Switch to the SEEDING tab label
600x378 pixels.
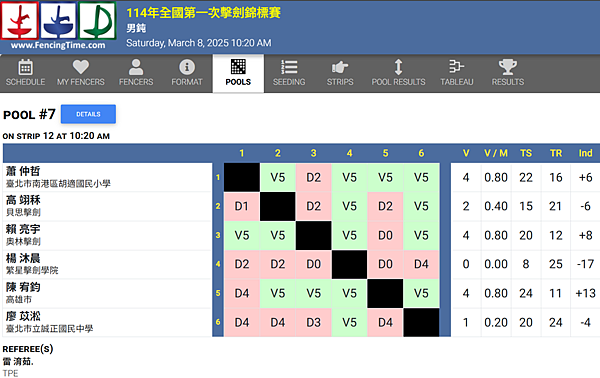pyautogui.click(x=289, y=82)
